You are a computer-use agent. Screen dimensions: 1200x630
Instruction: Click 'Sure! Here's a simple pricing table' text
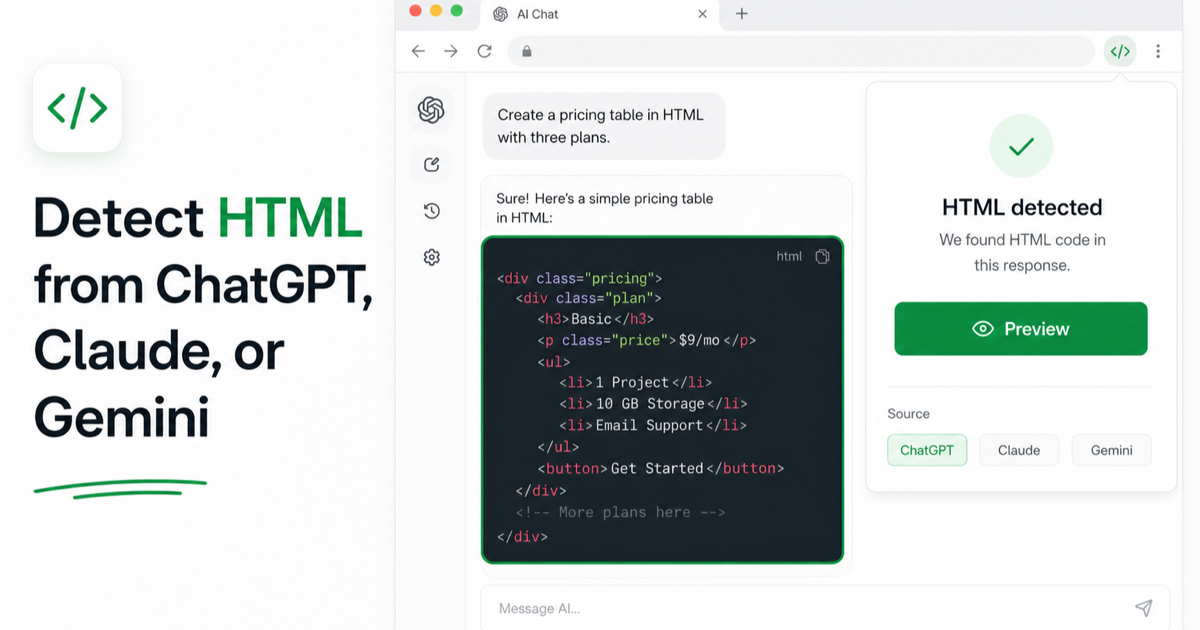point(605,198)
